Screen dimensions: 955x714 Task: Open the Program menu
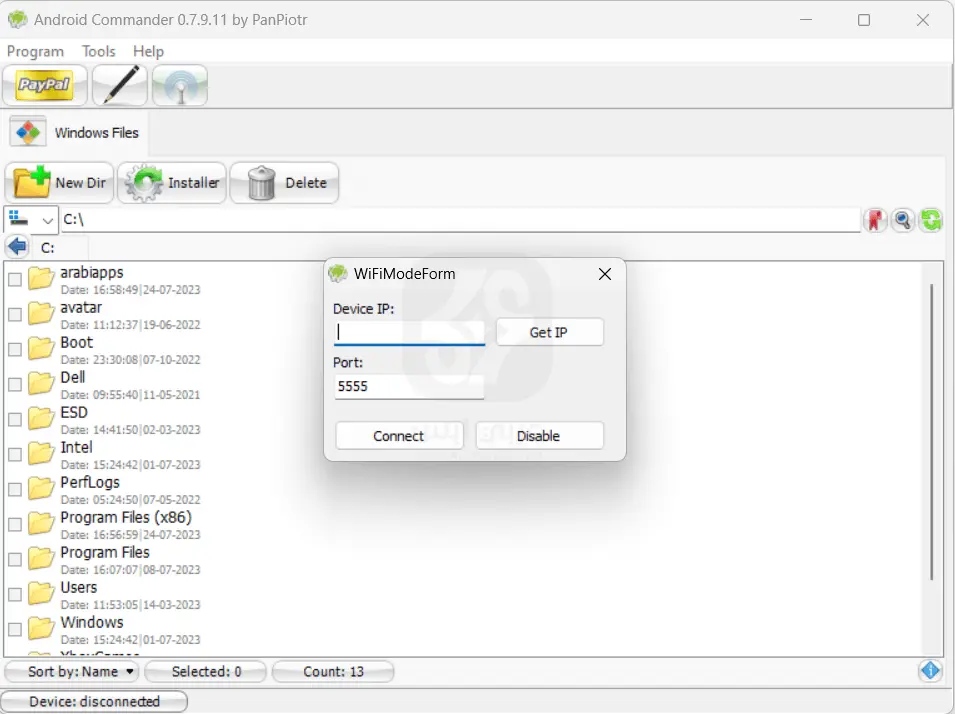[35, 51]
